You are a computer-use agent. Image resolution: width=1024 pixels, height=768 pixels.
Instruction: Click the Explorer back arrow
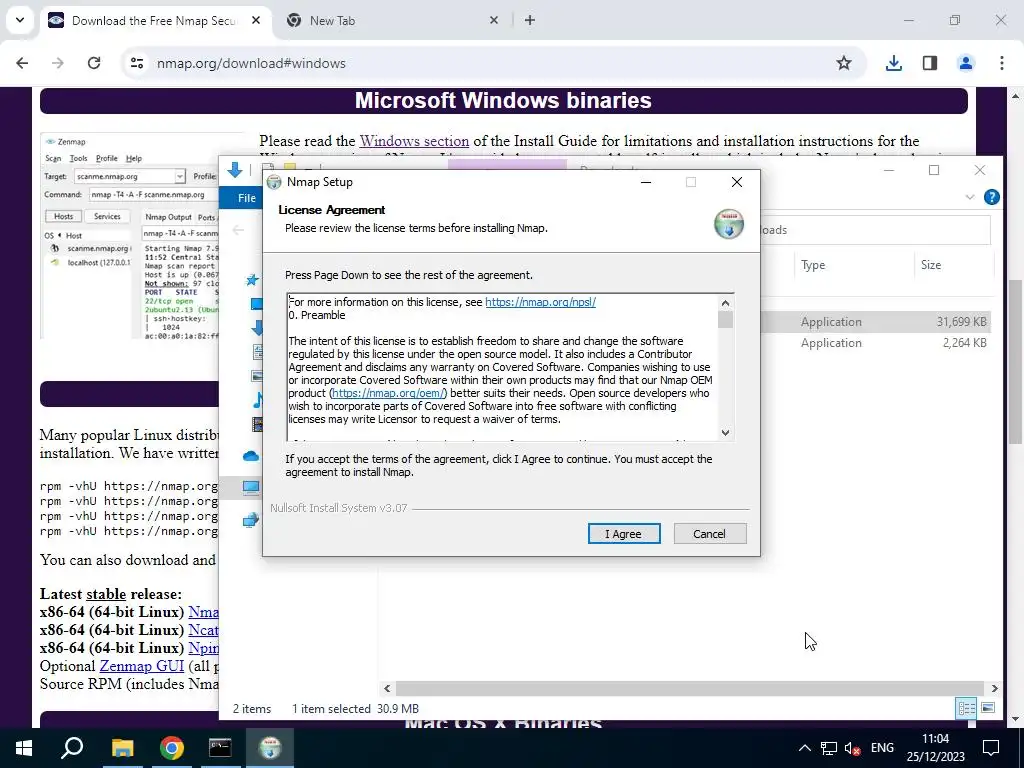pos(238,230)
